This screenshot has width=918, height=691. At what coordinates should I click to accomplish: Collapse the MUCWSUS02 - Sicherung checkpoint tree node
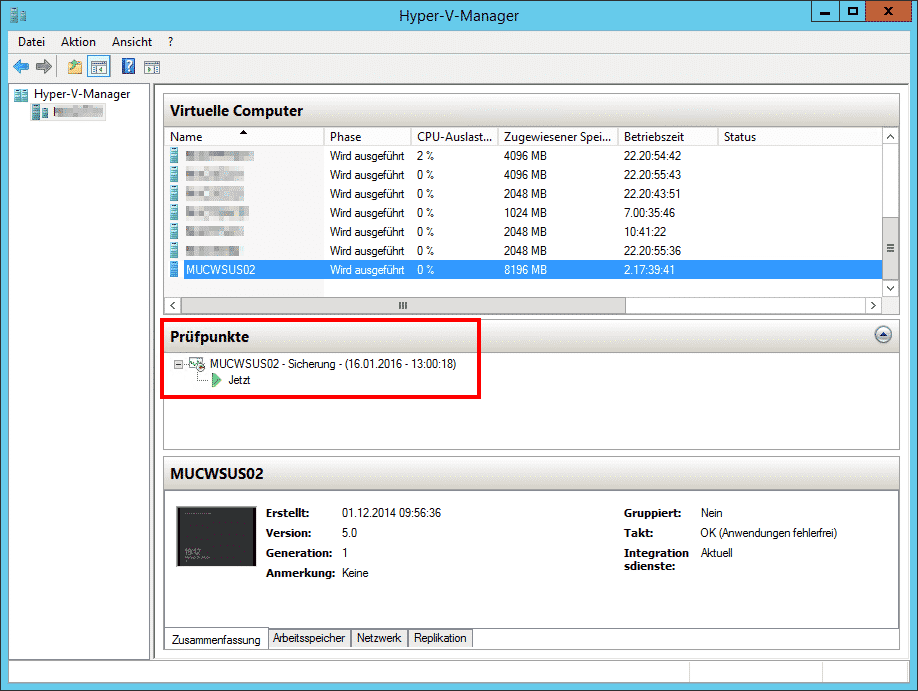coord(179,364)
